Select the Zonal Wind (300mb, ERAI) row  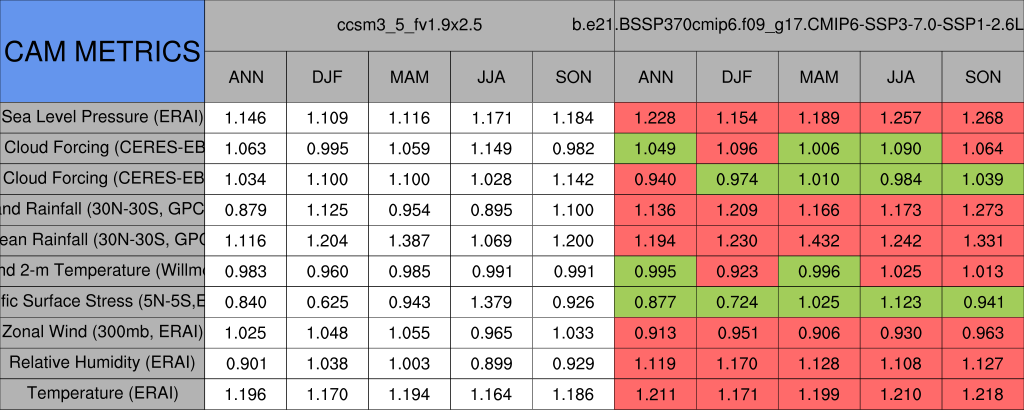pos(102,332)
